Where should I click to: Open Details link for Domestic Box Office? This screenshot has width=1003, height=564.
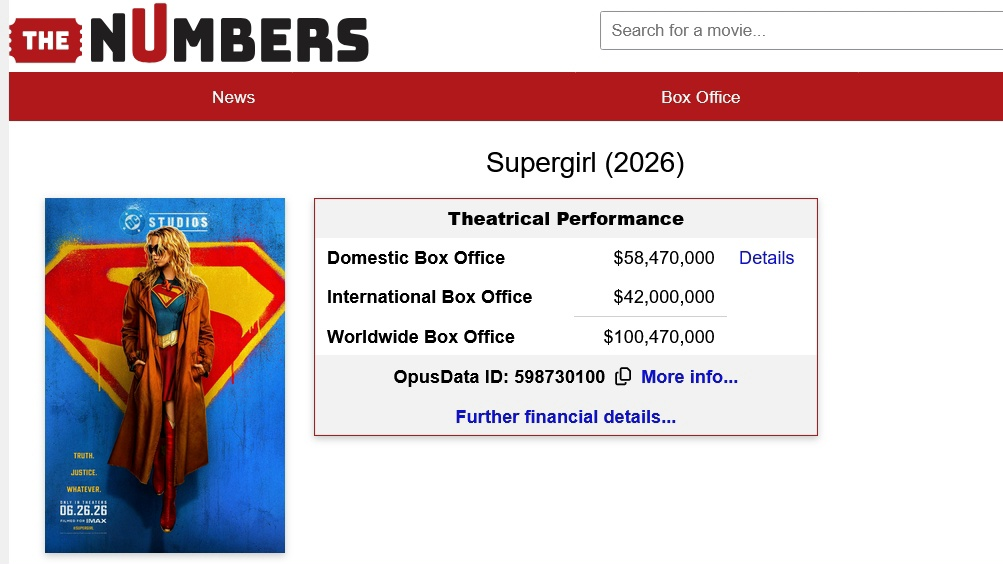pos(766,258)
